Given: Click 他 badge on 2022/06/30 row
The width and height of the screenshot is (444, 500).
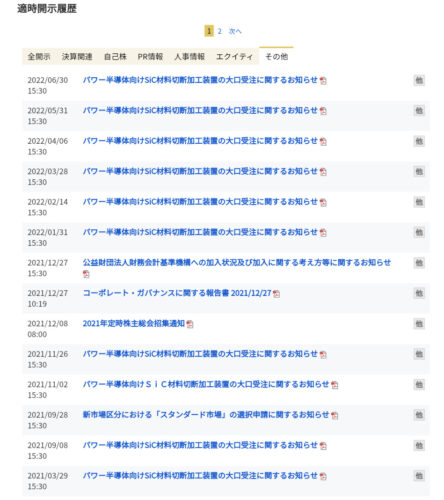Looking at the screenshot, I should pos(419,80).
